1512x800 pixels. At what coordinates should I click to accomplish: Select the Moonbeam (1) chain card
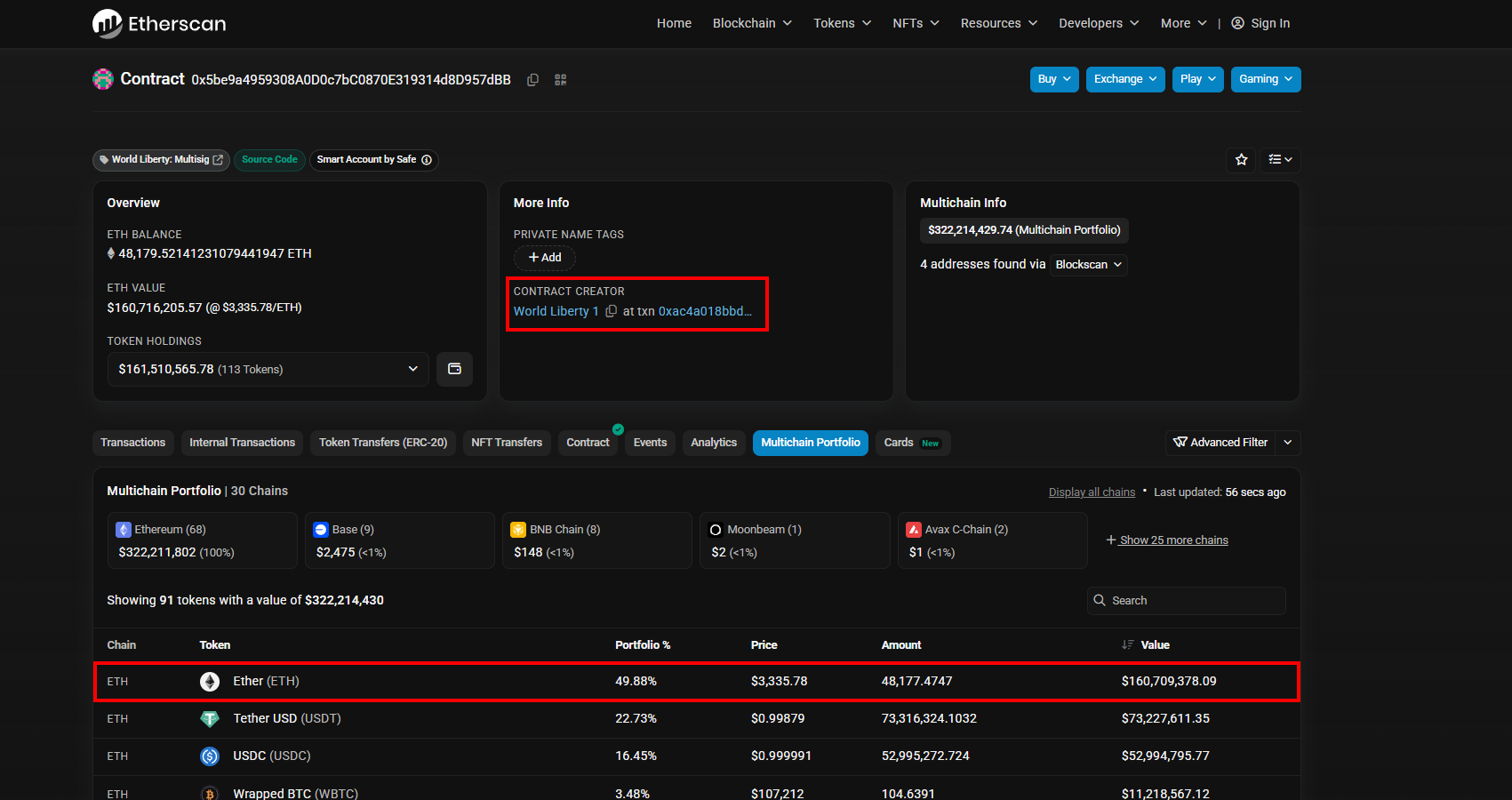(795, 540)
